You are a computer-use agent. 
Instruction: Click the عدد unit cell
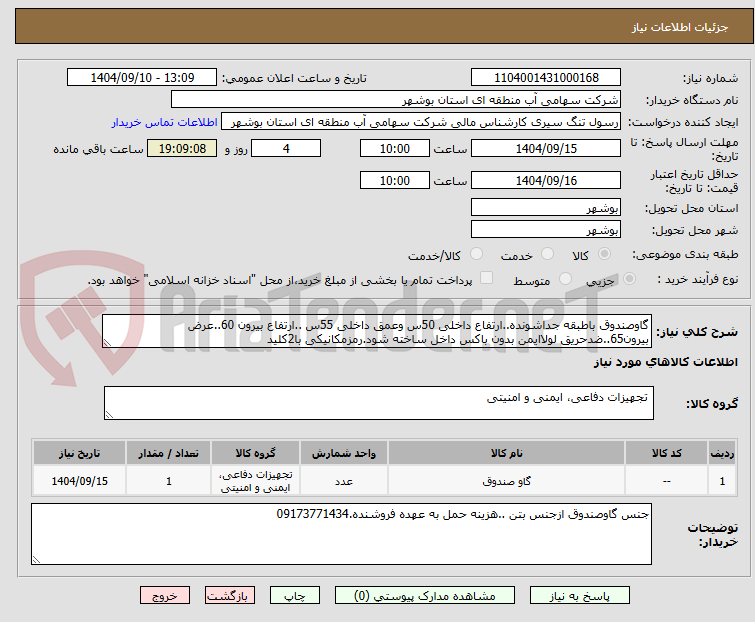point(344,481)
